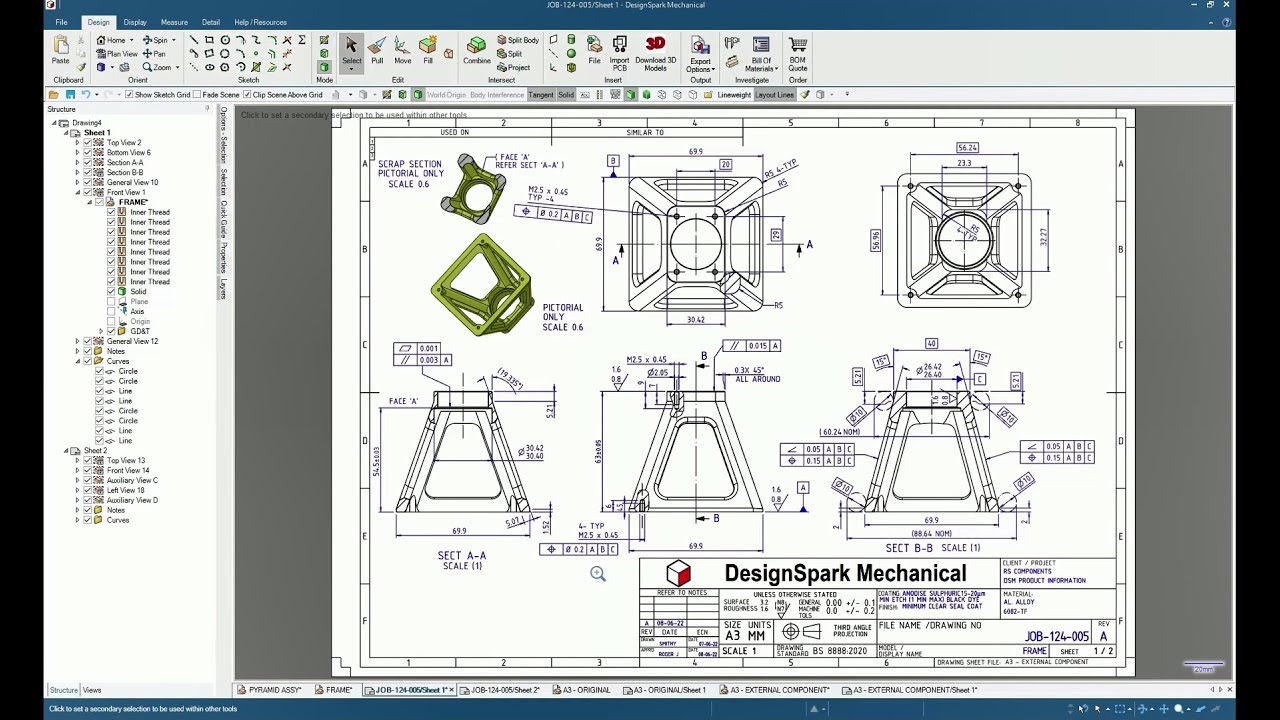Select the Fill tool

point(428,50)
